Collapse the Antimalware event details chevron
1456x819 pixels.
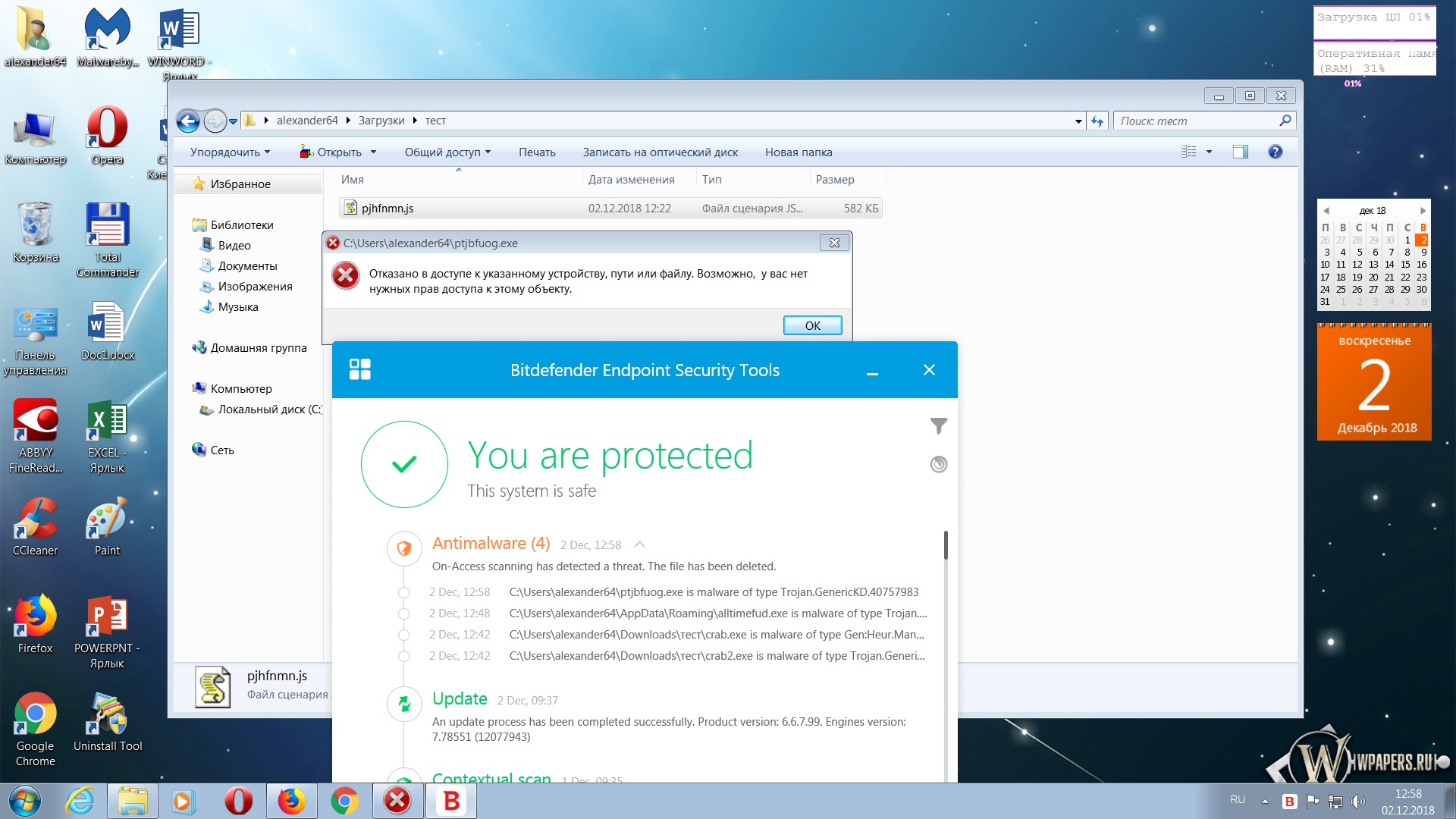tap(639, 544)
